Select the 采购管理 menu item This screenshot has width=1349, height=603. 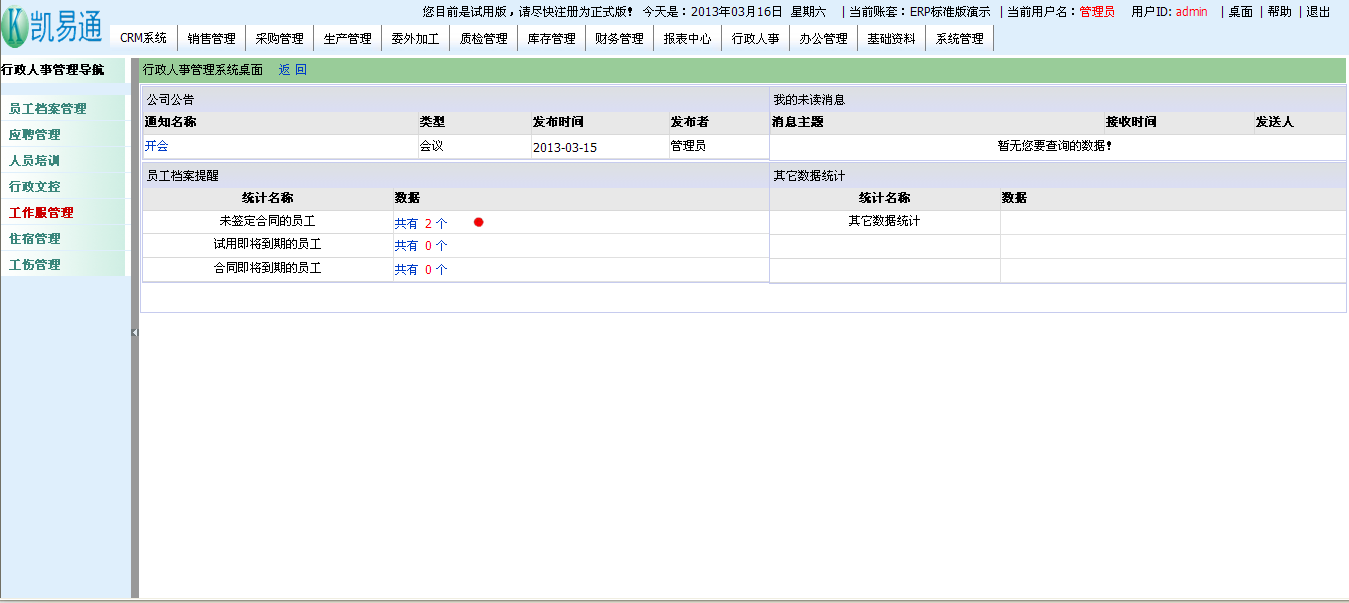[279, 39]
